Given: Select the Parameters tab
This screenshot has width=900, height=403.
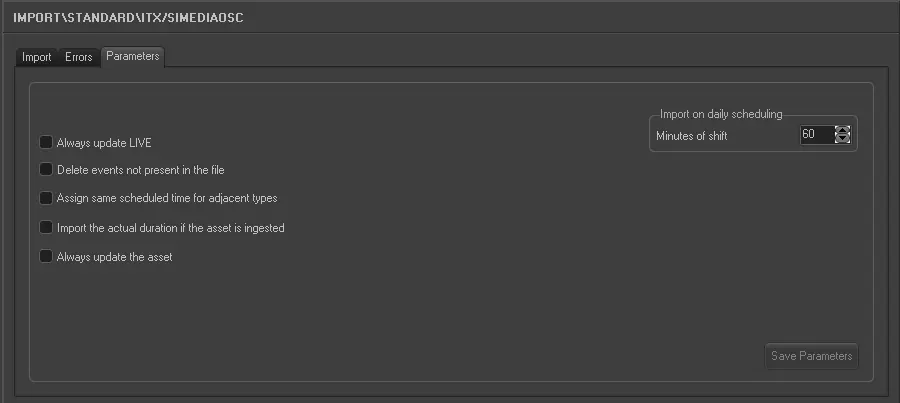Looking at the screenshot, I should [x=133, y=56].
